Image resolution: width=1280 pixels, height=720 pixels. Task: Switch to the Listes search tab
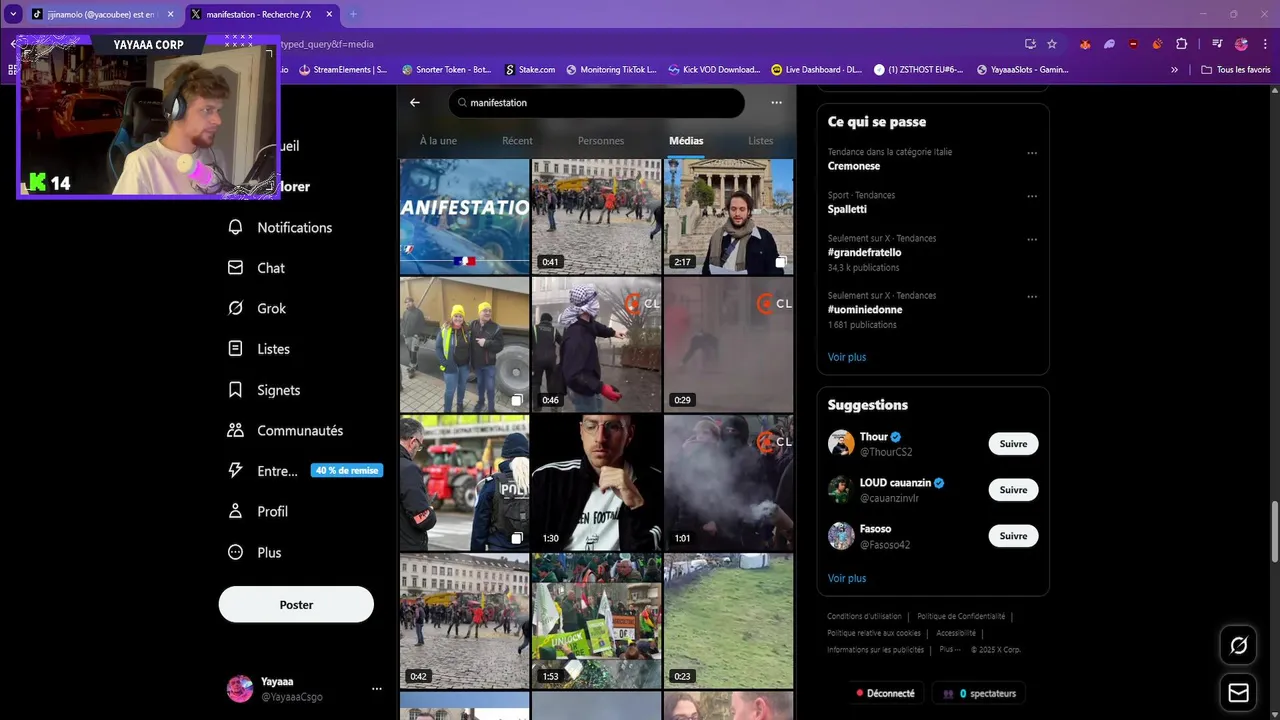pyautogui.click(x=761, y=141)
